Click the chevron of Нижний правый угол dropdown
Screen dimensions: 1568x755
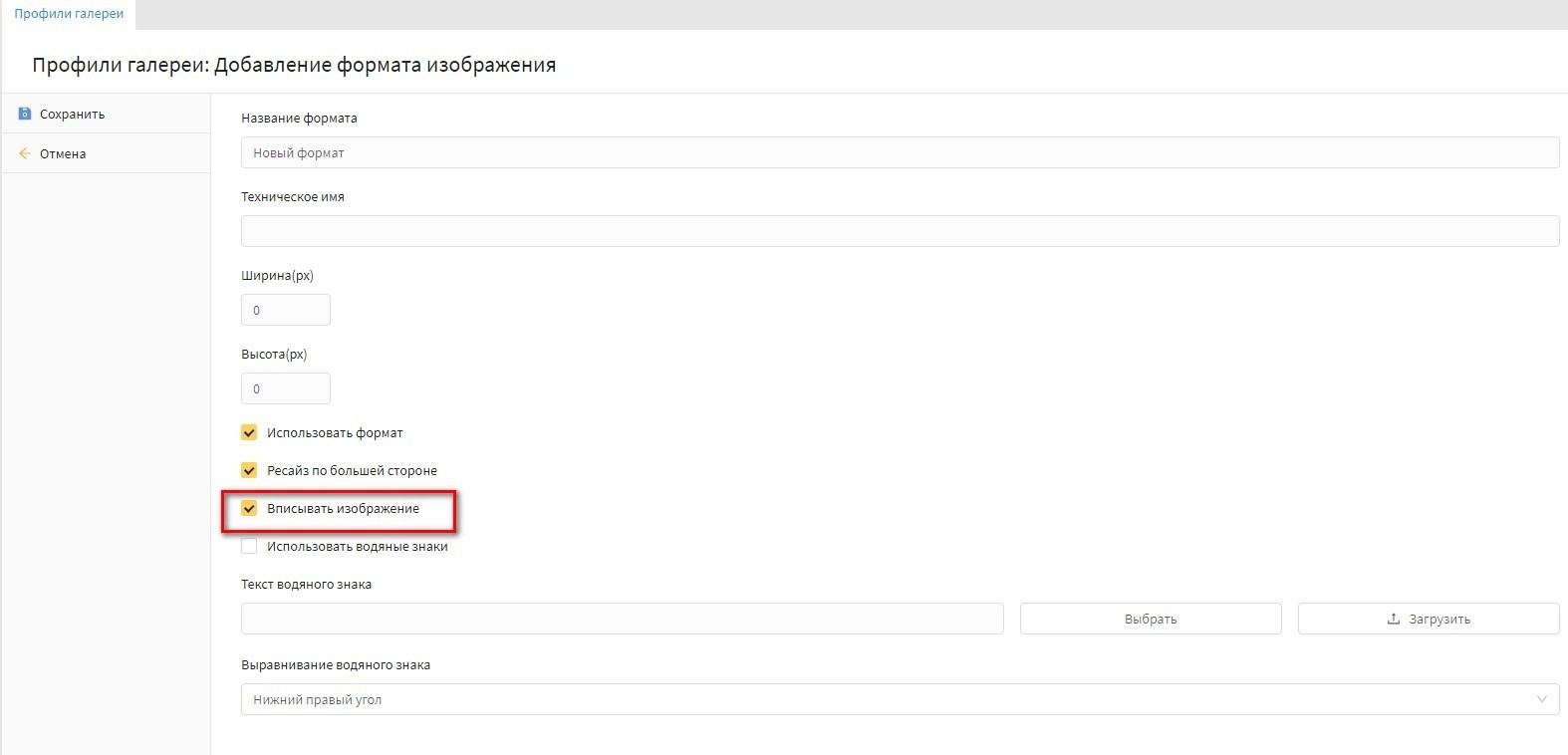pyautogui.click(x=1541, y=699)
